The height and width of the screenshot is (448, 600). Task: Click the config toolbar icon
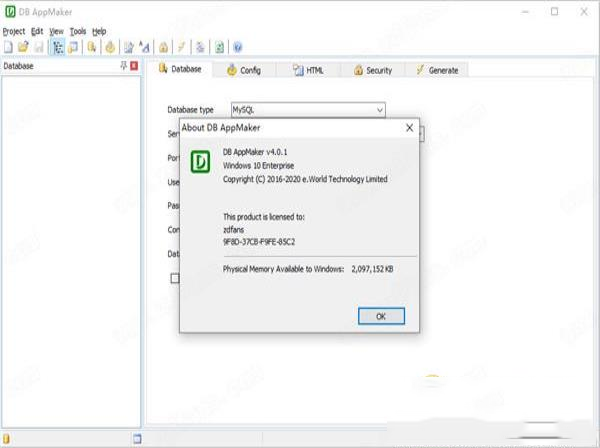(x=110, y=47)
